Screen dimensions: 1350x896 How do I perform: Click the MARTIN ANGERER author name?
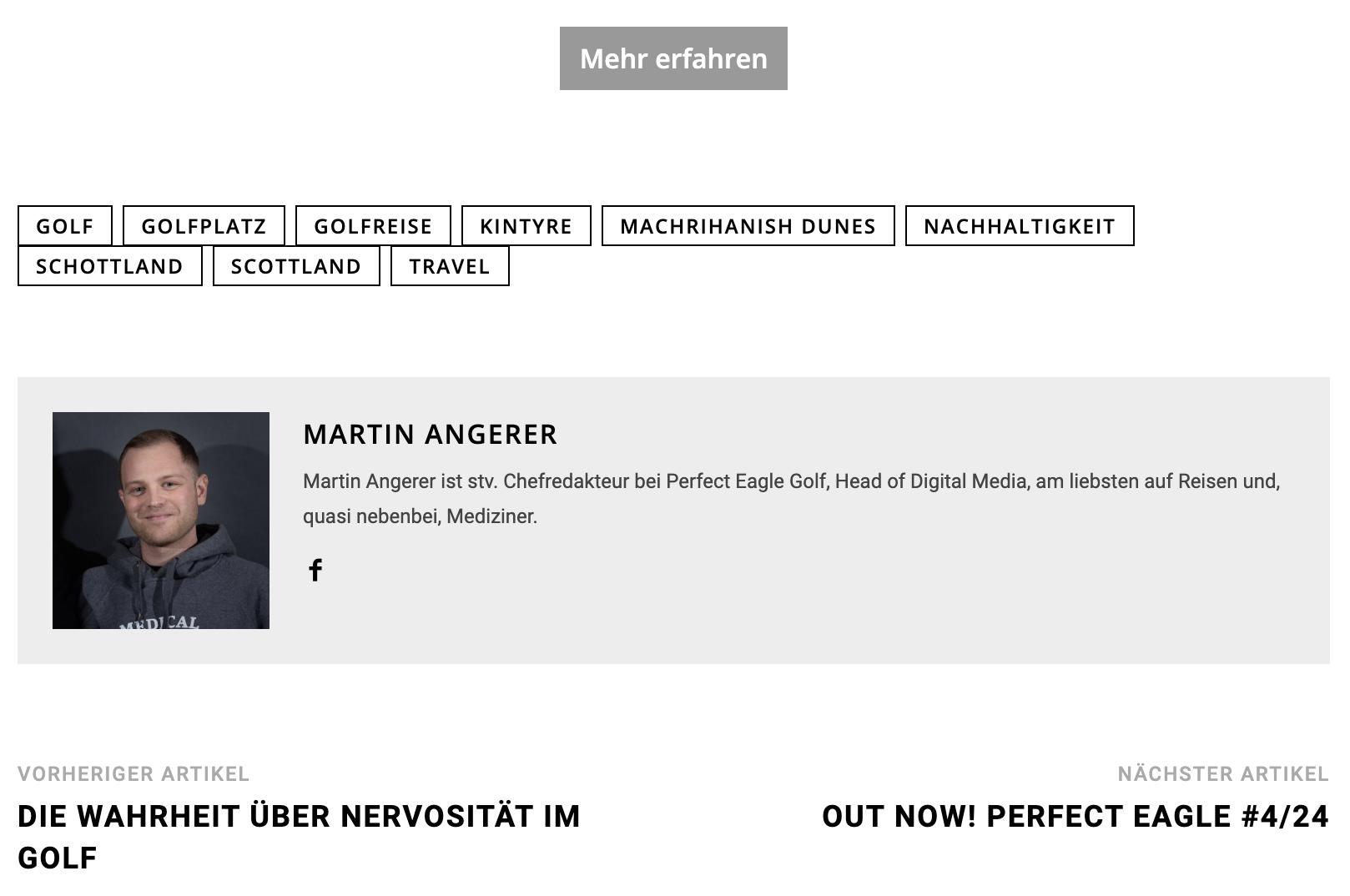tap(431, 435)
